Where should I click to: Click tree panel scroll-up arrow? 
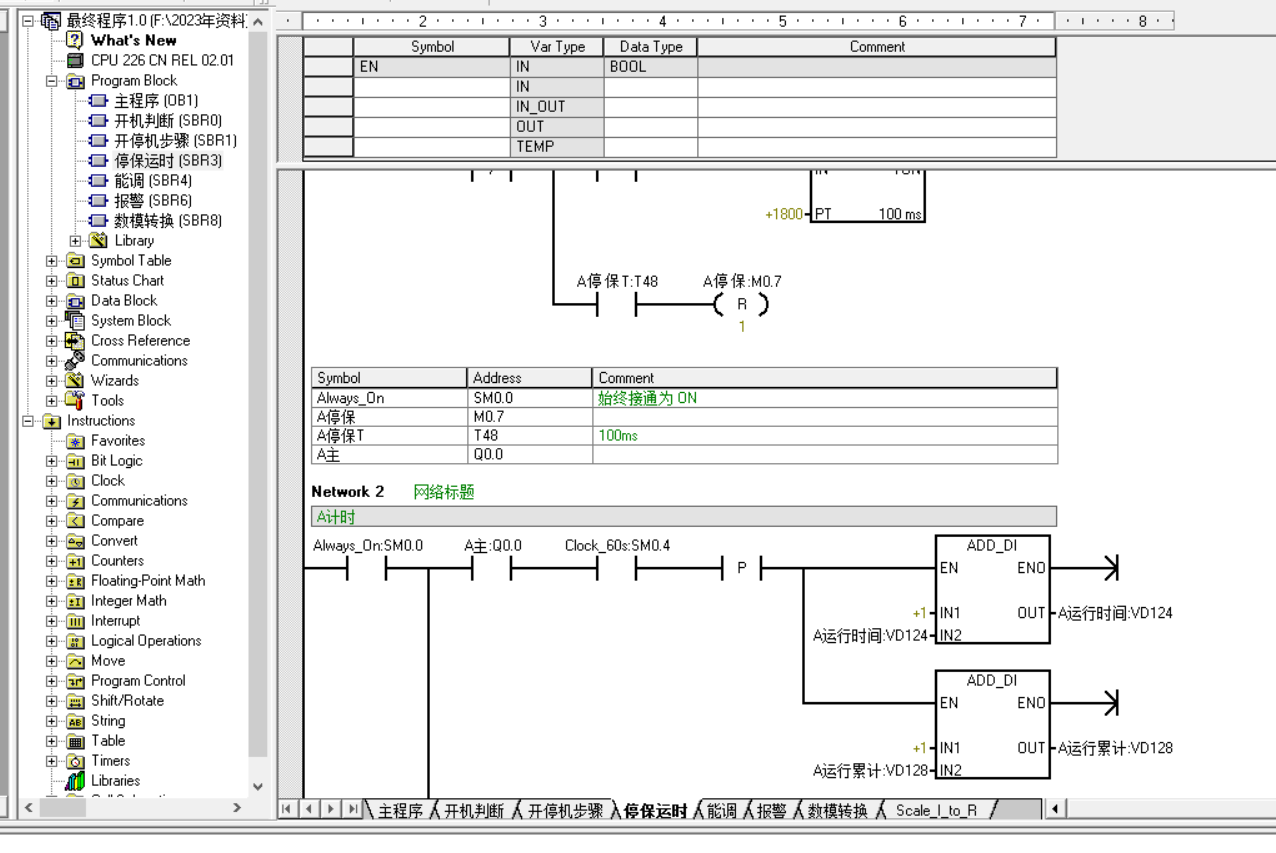coord(258,22)
